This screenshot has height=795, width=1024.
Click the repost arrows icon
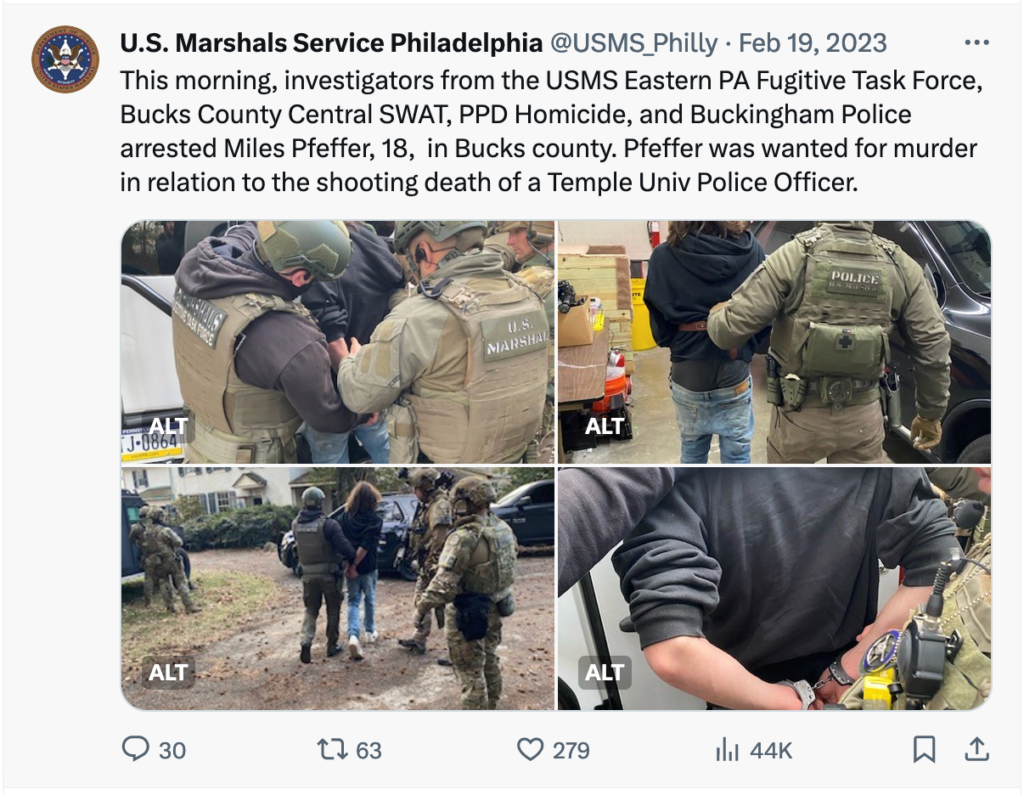332,749
